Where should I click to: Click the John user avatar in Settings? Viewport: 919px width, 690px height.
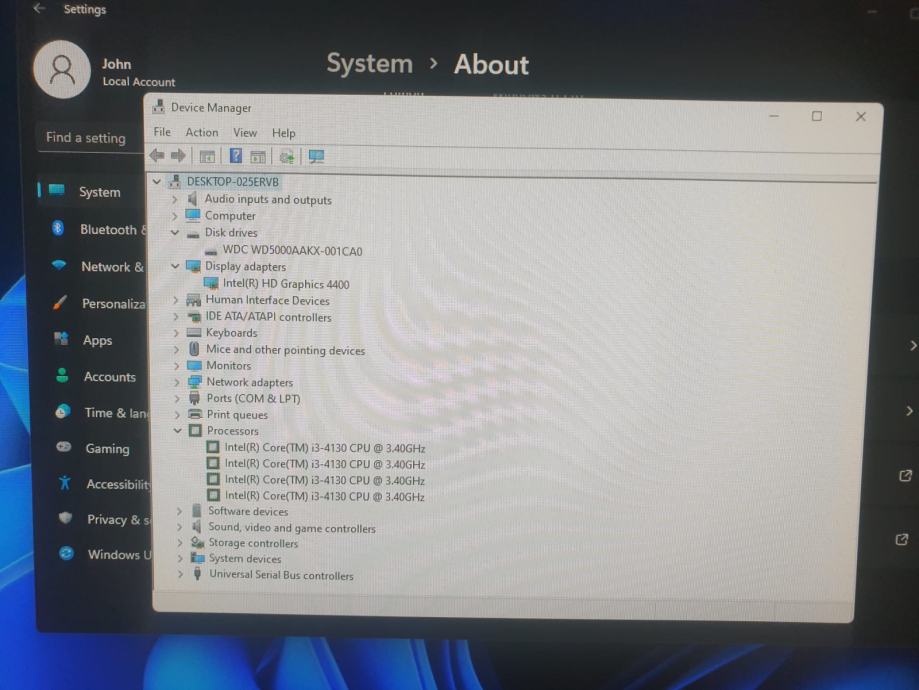click(62, 69)
